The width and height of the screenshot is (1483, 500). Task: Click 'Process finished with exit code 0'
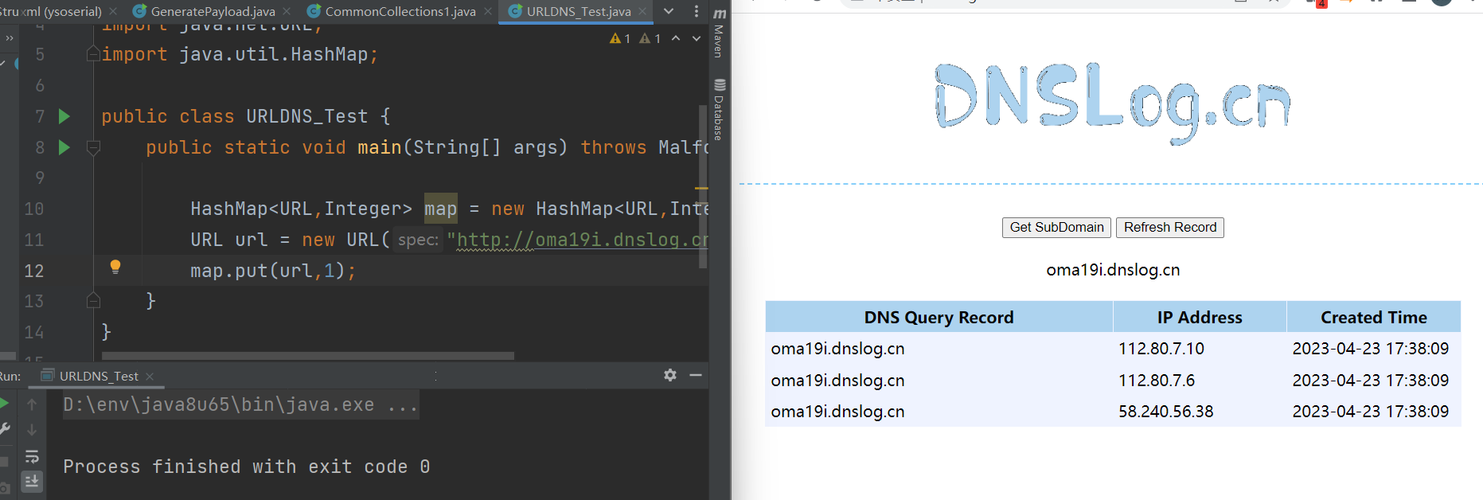click(x=246, y=467)
